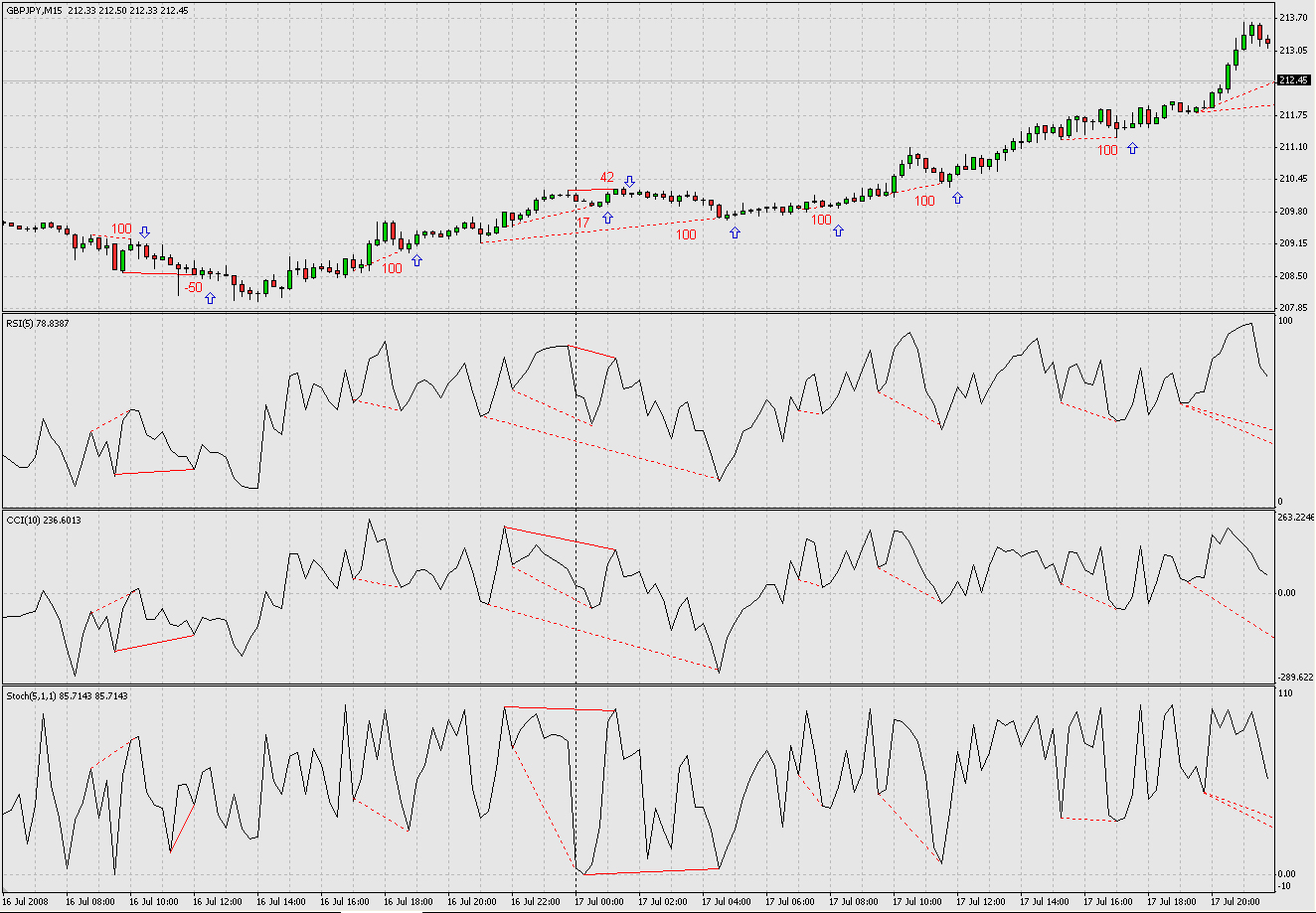Click the 16 Jul 14:00 time label
Screen dimensions: 1316x913
pyautogui.click(x=280, y=902)
